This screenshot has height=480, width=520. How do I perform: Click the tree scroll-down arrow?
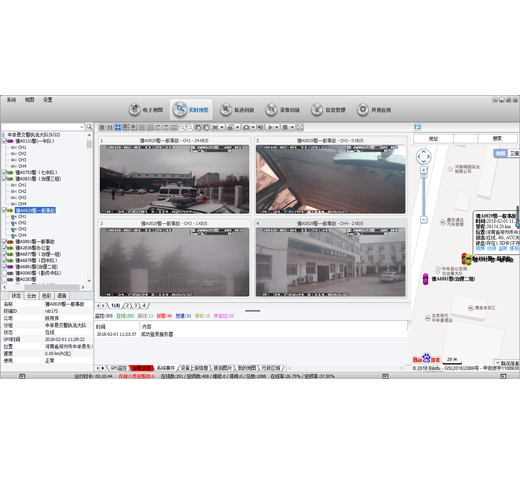click(x=89, y=281)
